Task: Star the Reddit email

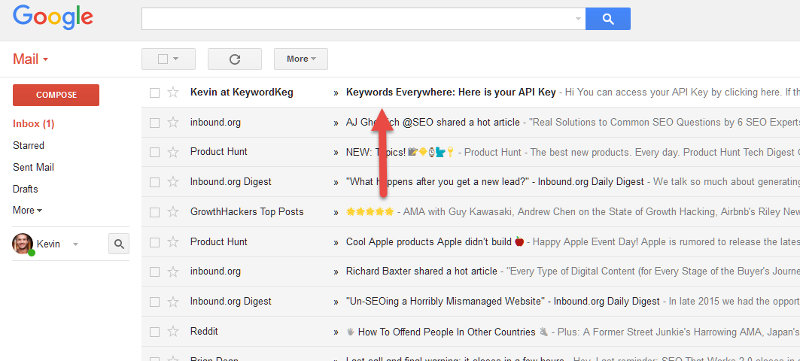Action: (173, 331)
